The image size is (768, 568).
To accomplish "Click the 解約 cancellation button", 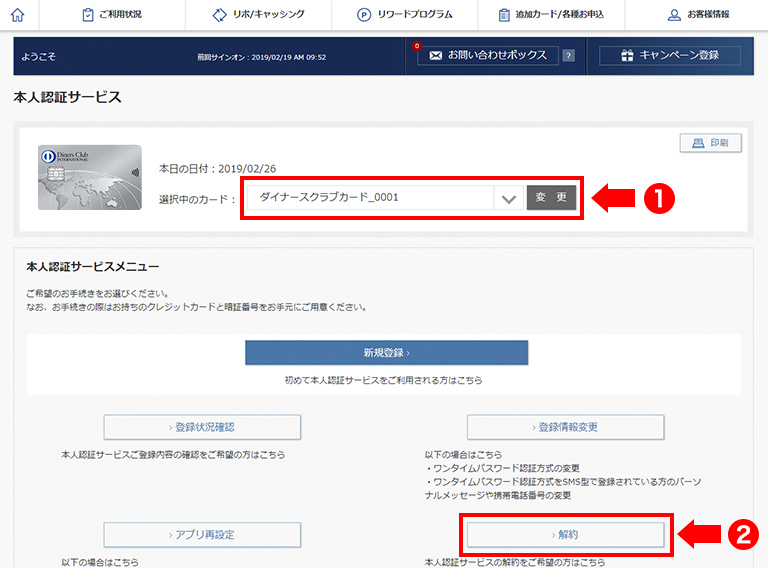I will [565, 535].
